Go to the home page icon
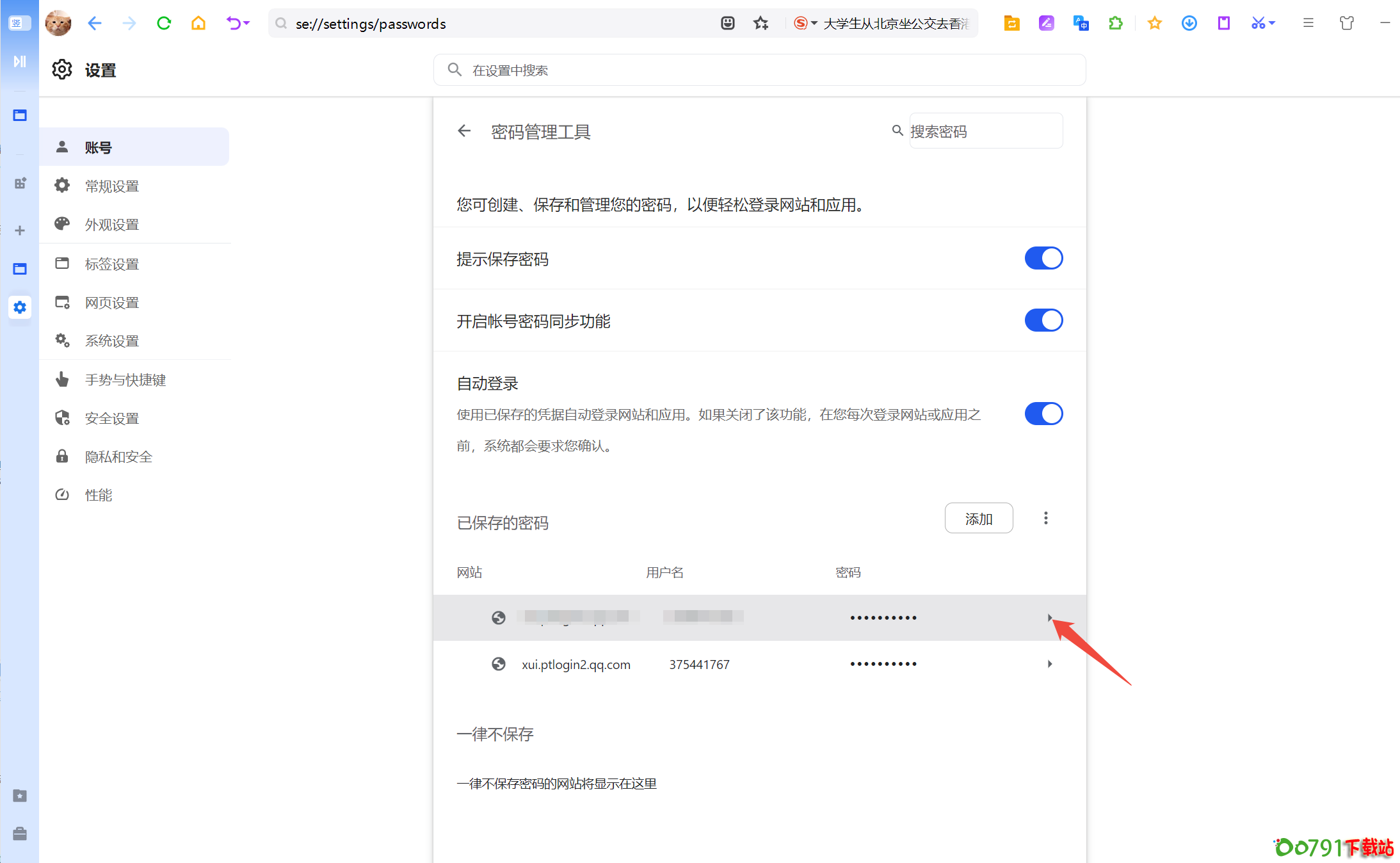The image size is (1400, 863). (x=198, y=24)
